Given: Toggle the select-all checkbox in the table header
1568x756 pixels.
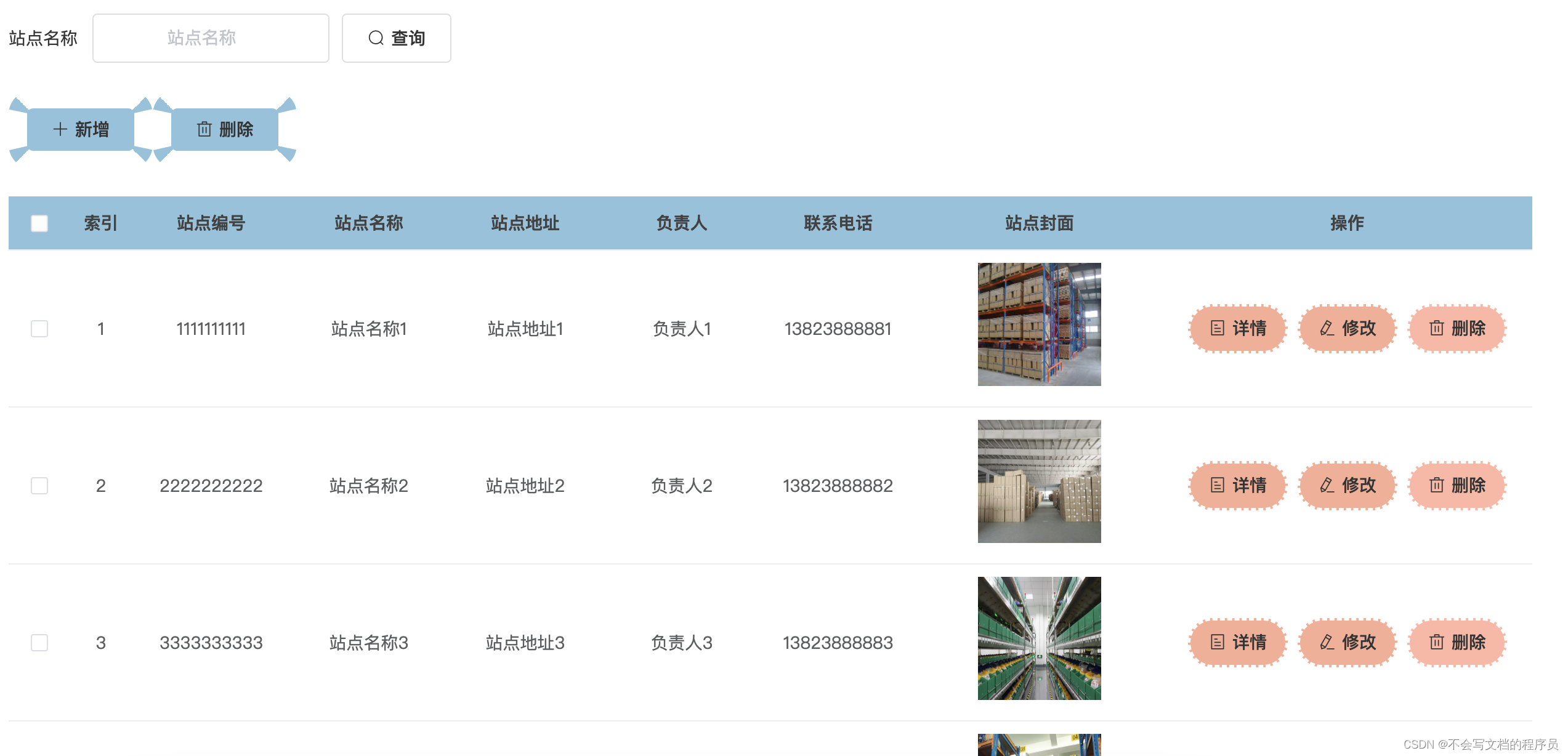Looking at the screenshot, I should [x=39, y=223].
